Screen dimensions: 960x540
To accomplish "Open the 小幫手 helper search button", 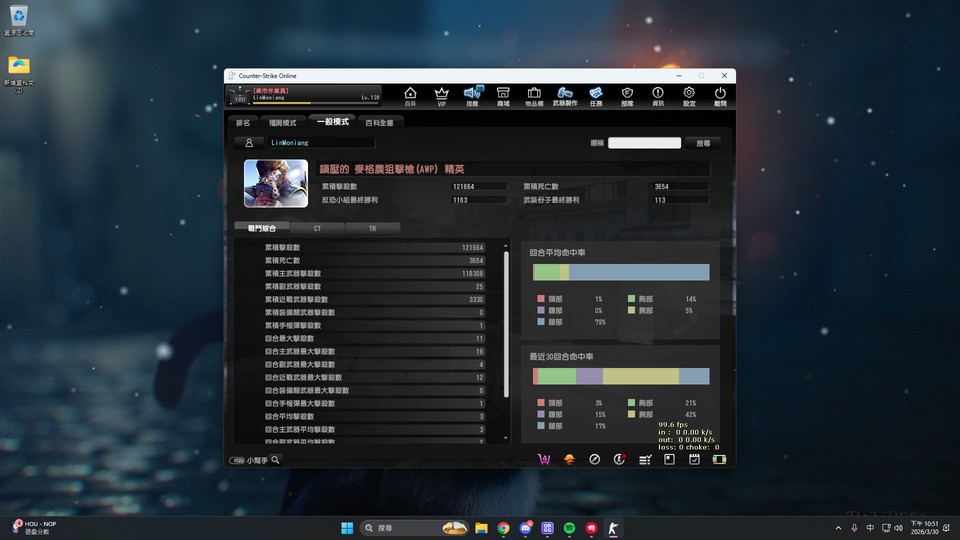I will 255,460.
